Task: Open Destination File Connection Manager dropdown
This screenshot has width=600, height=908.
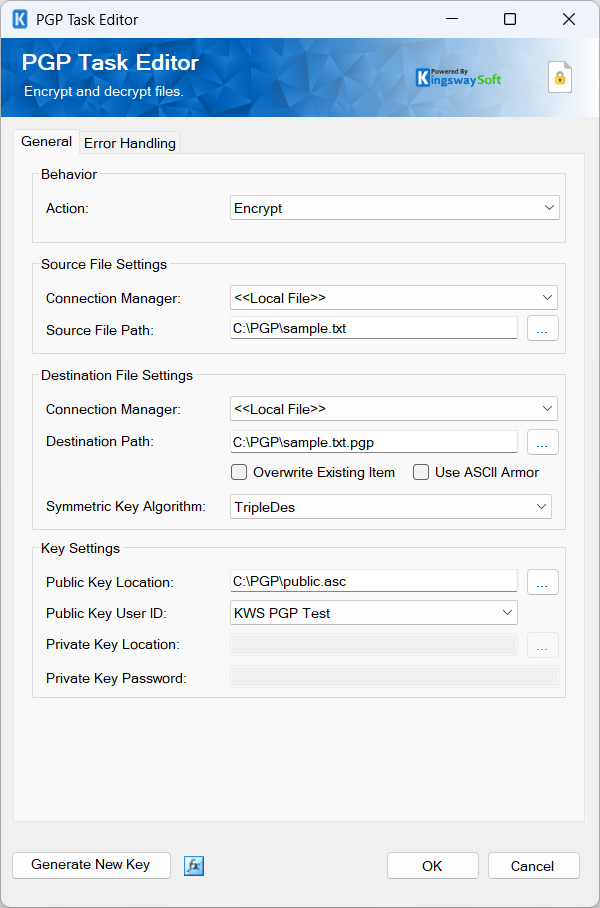Action: (x=394, y=409)
